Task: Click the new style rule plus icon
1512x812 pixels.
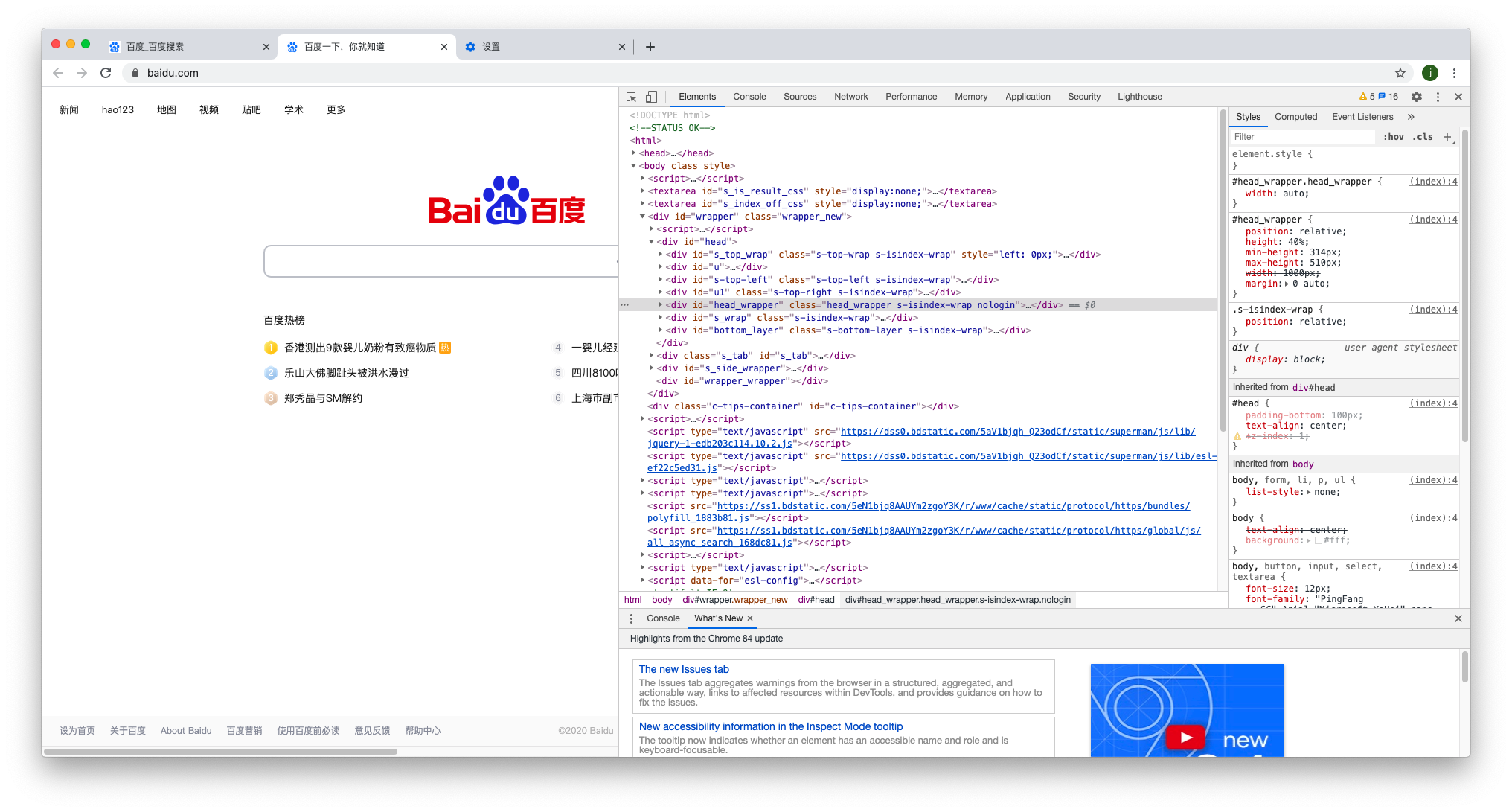Action: coord(1447,137)
